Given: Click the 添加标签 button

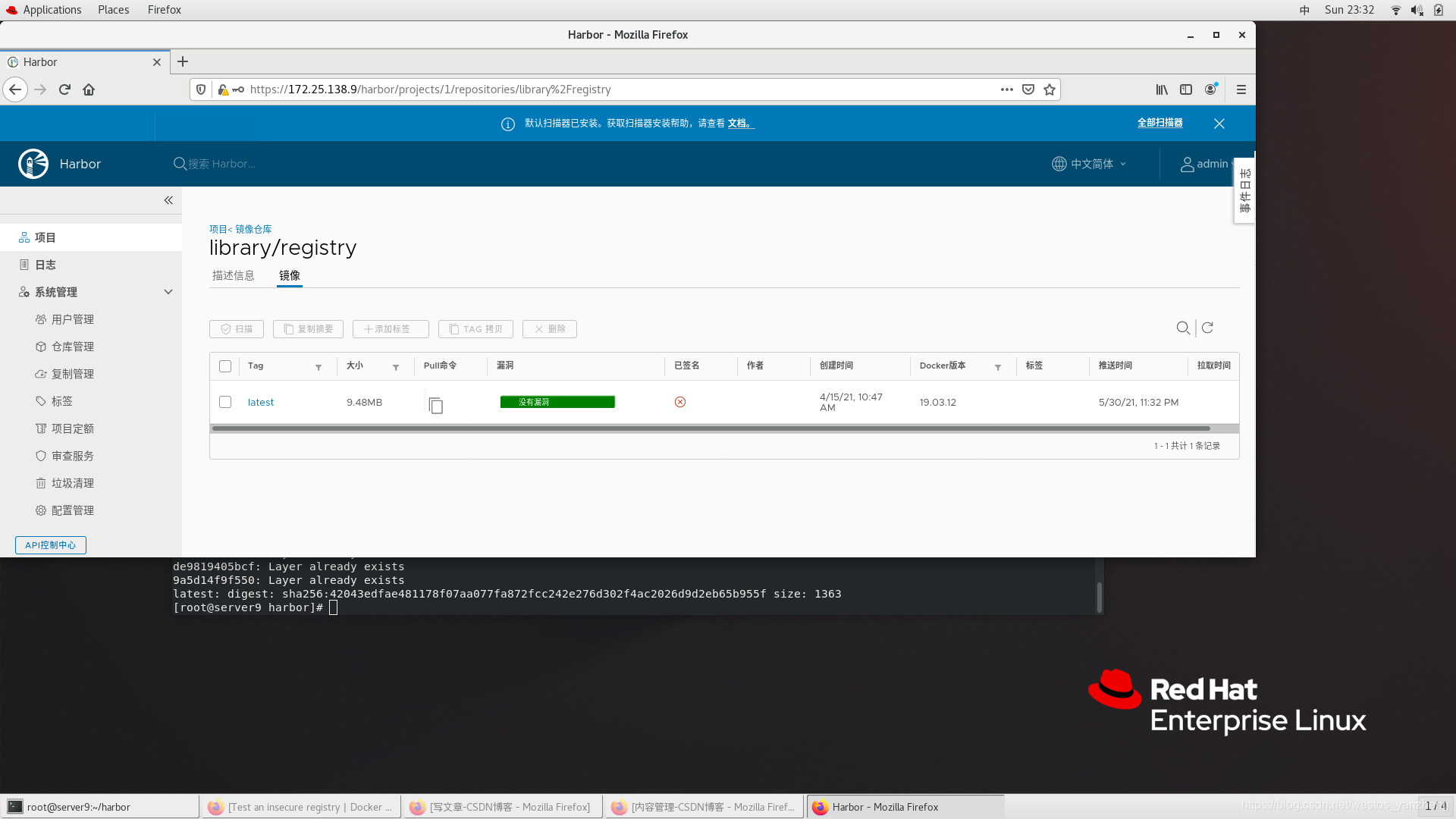Looking at the screenshot, I should tap(391, 329).
